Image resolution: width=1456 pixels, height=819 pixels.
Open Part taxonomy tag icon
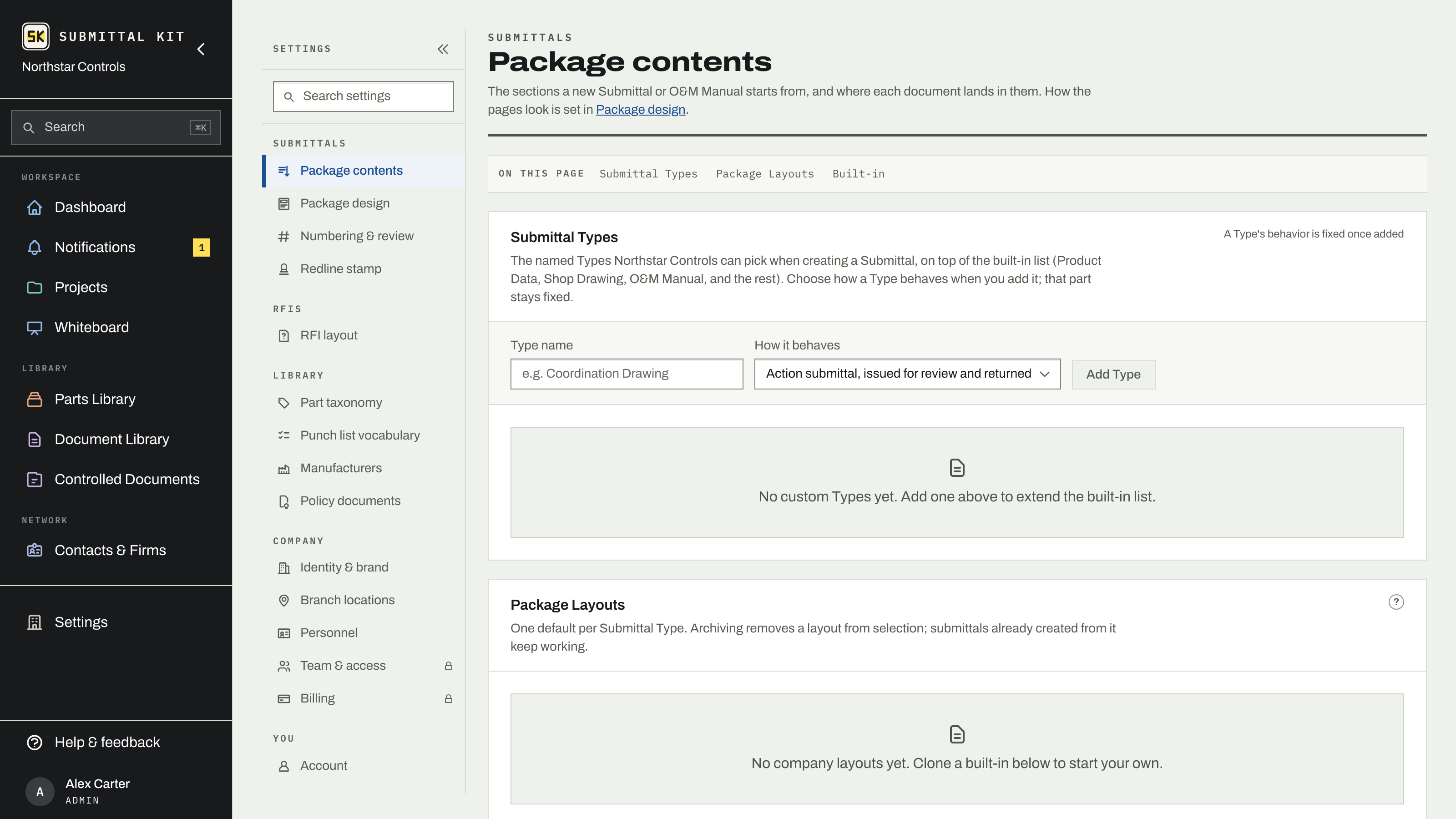284,403
